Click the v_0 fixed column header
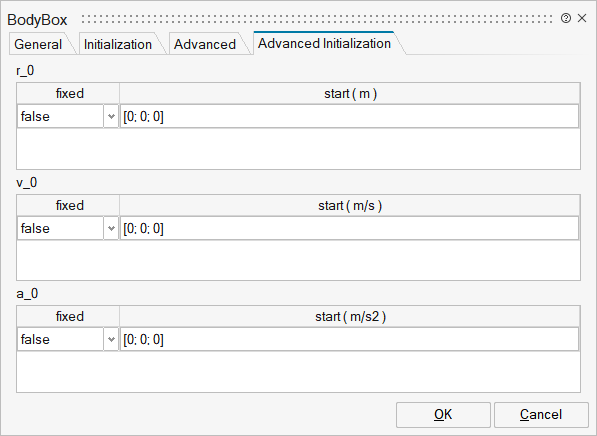This screenshot has height=436, width=597. 69,206
